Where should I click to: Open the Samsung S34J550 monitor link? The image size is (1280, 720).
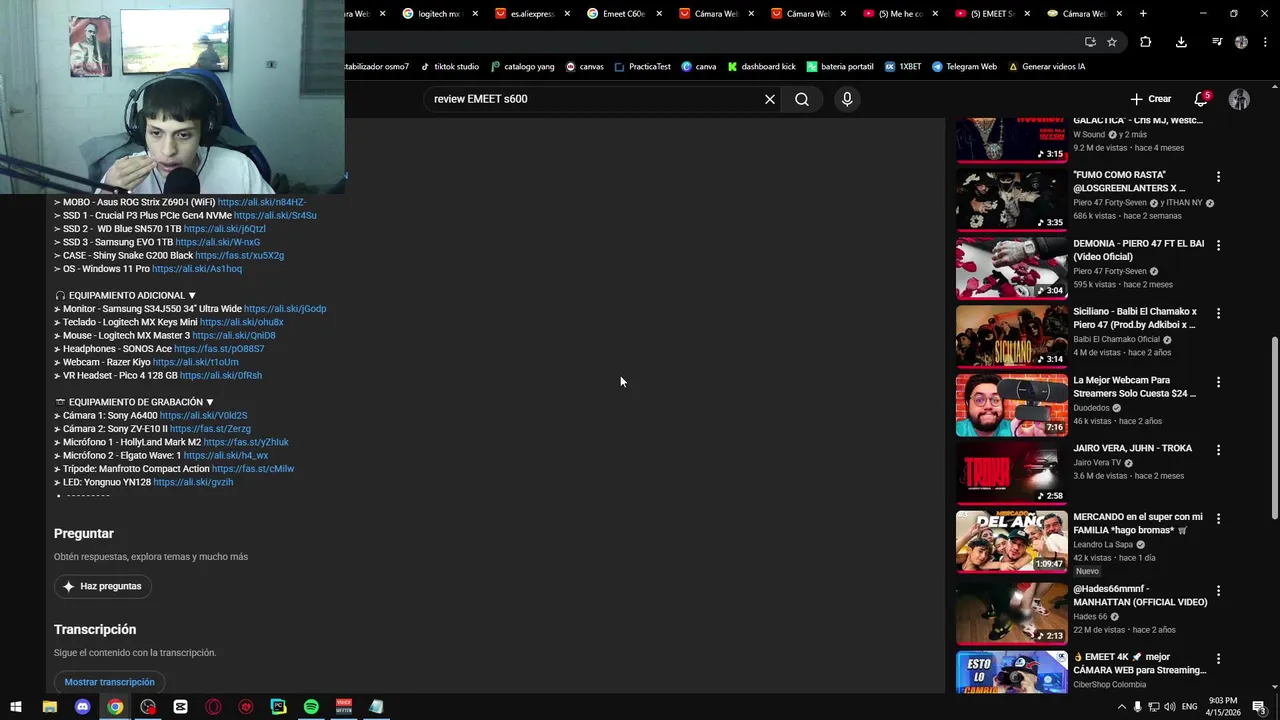[285, 309]
